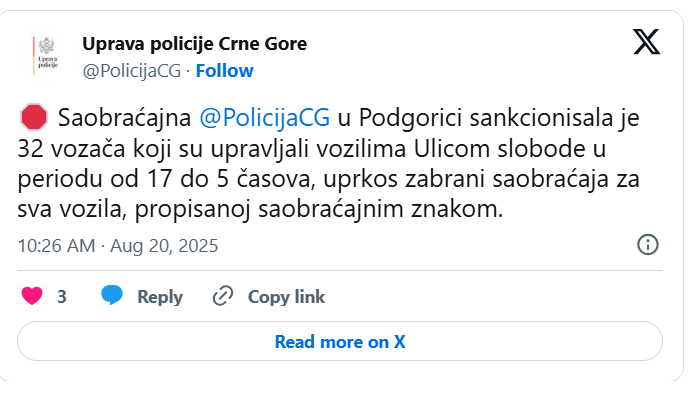This screenshot has width=691, height=397.
Task: Open the 10:26 AM timestamp link
Action: click(56, 245)
